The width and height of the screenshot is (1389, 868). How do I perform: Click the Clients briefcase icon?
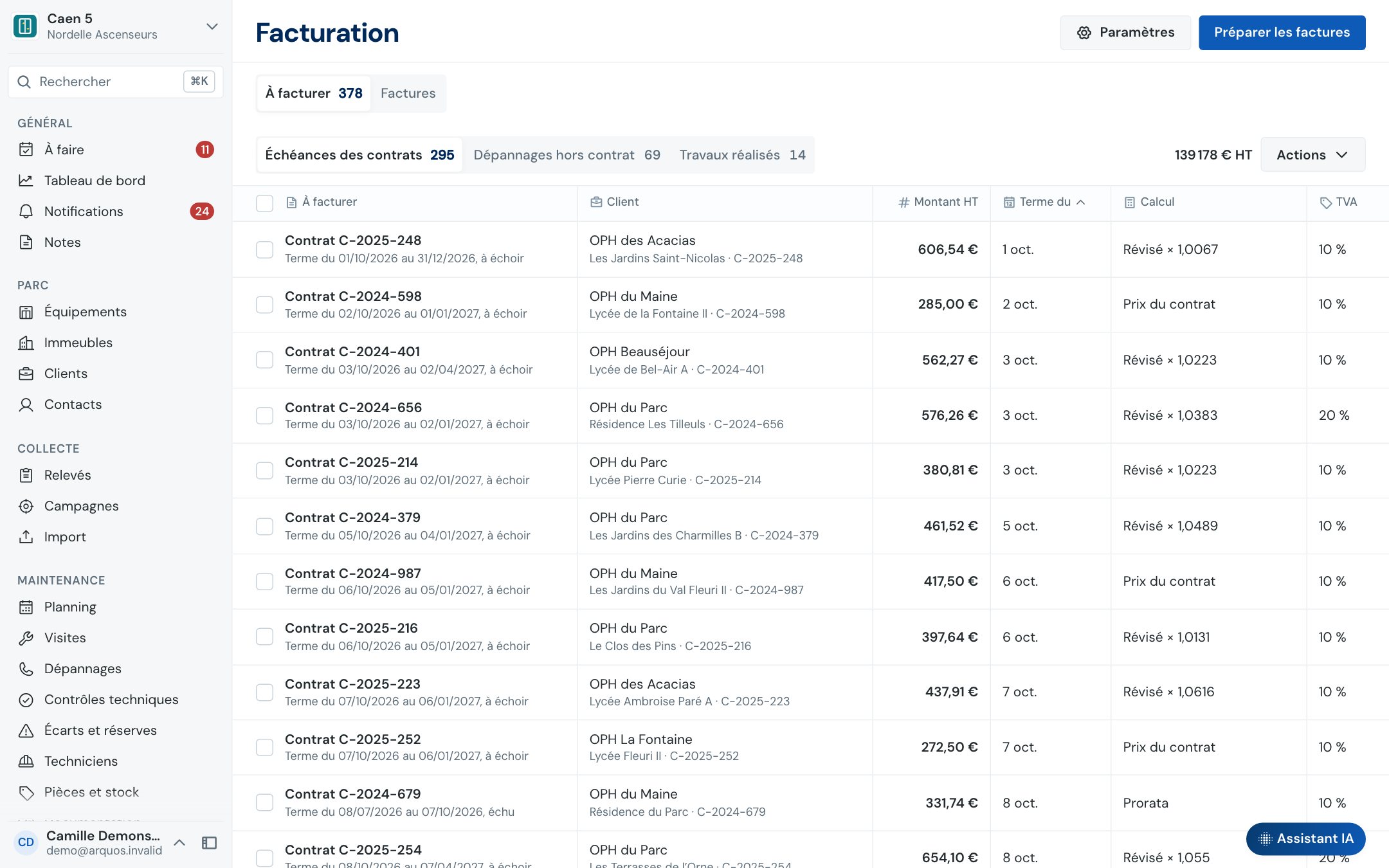pos(26,374)
